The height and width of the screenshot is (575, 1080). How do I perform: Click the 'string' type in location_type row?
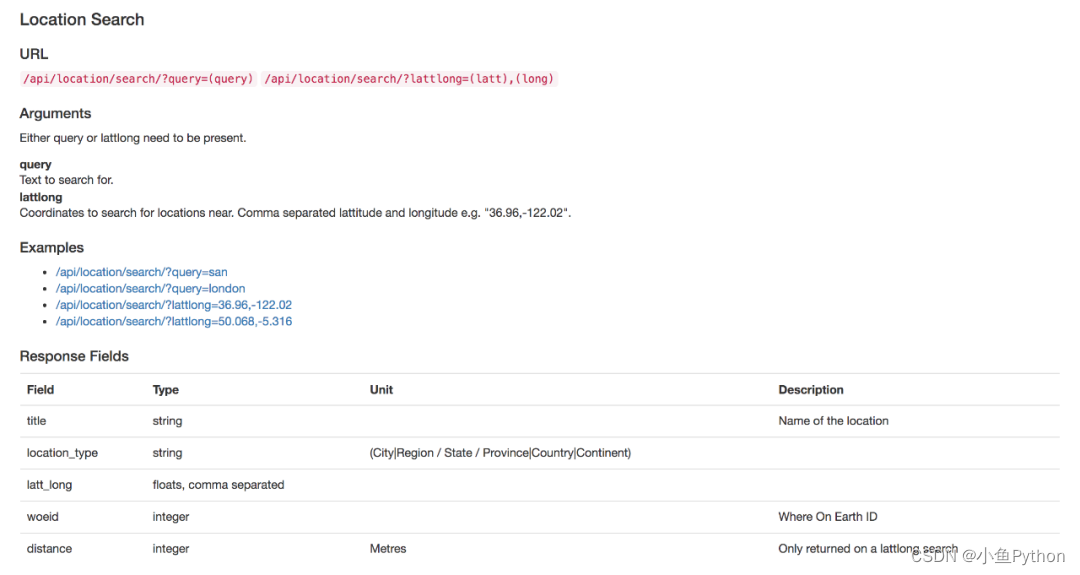tap(167, 453)
